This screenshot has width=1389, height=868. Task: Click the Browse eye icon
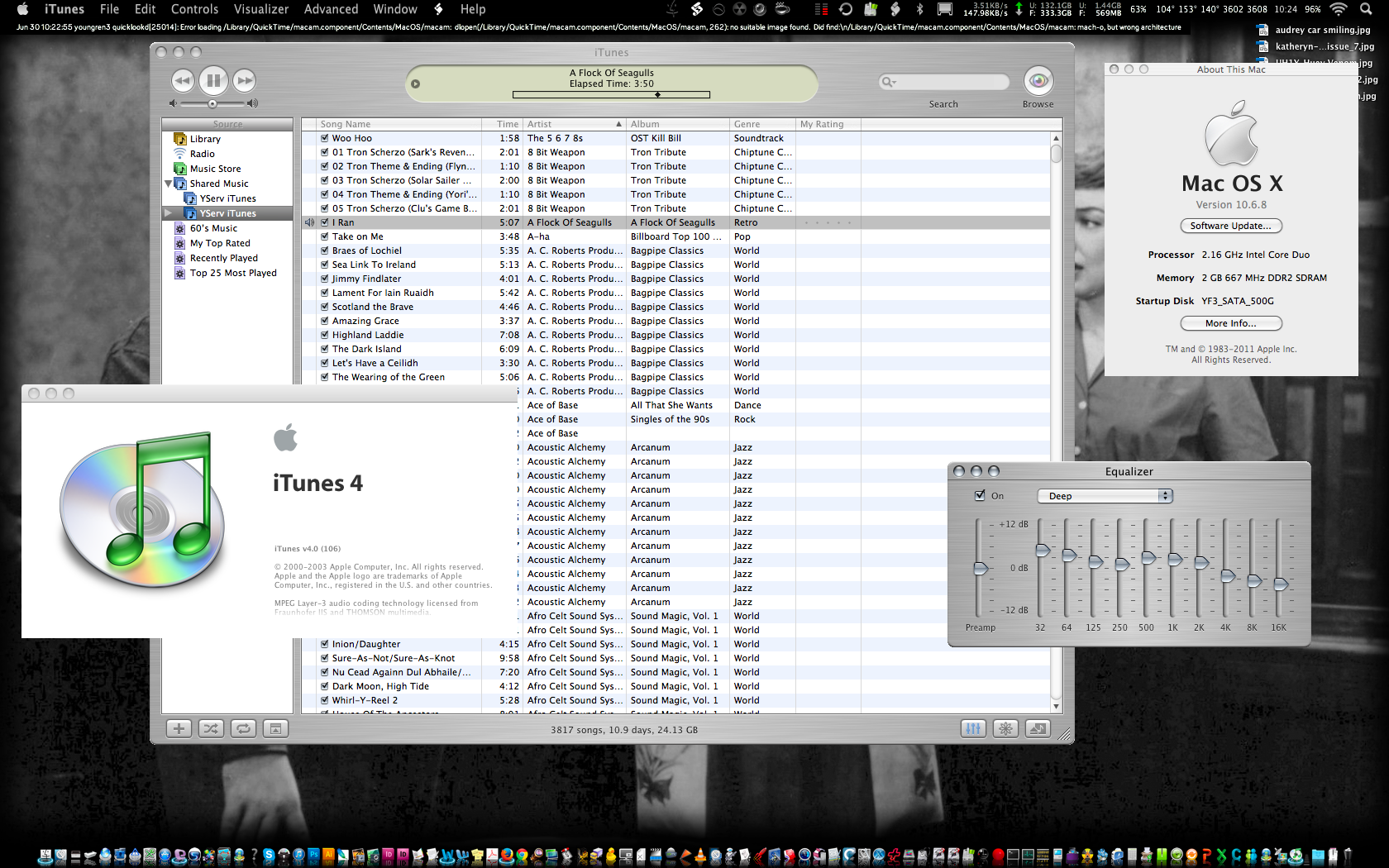coord(1038,80)
